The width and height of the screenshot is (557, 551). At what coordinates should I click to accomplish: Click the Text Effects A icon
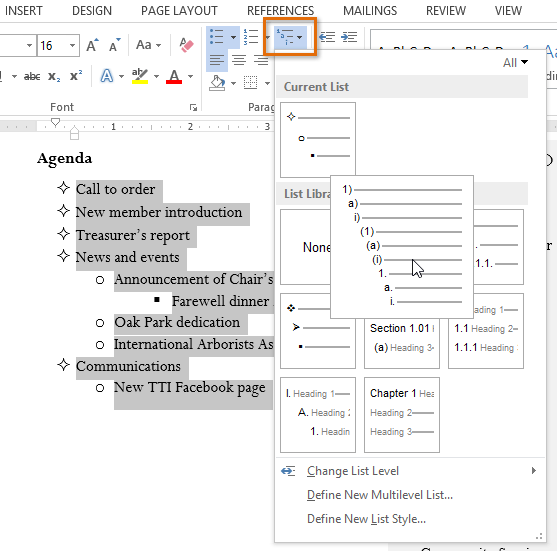click(107, 76)
